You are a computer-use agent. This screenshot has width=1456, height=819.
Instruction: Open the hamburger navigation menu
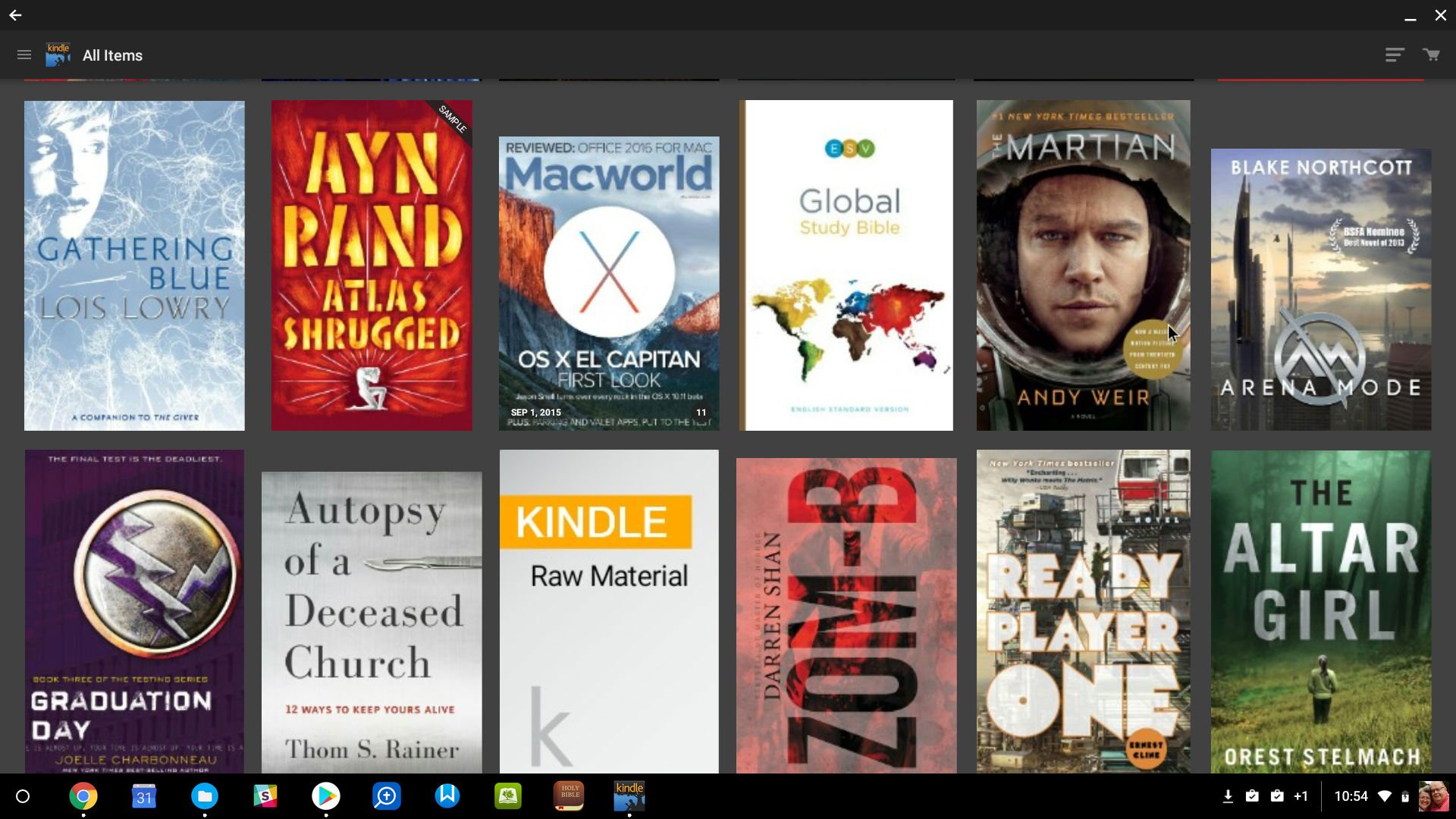click(24, 55)
